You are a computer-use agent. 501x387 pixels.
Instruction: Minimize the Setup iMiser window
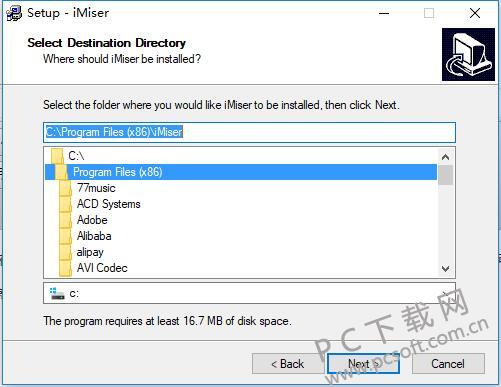tap(384, 14)
